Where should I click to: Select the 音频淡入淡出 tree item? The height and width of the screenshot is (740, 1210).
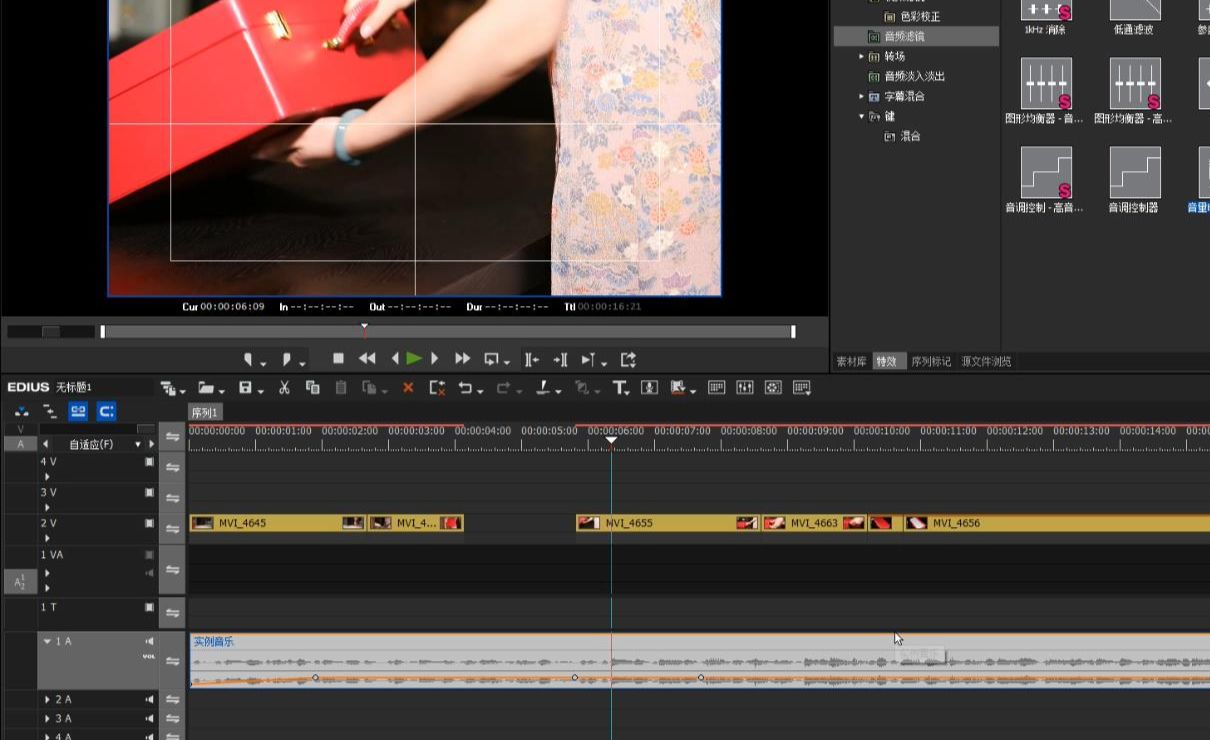[x=914, y=76]
